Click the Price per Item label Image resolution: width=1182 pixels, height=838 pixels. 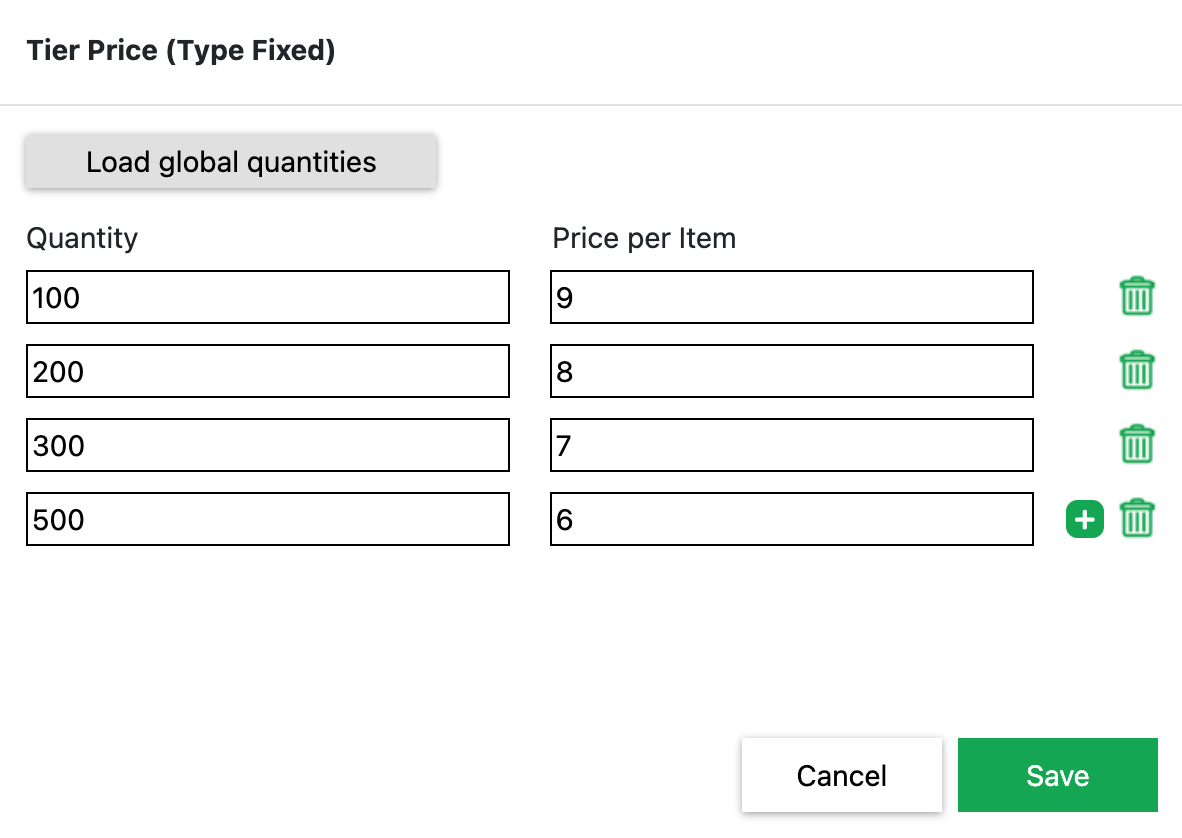[644, 238]
